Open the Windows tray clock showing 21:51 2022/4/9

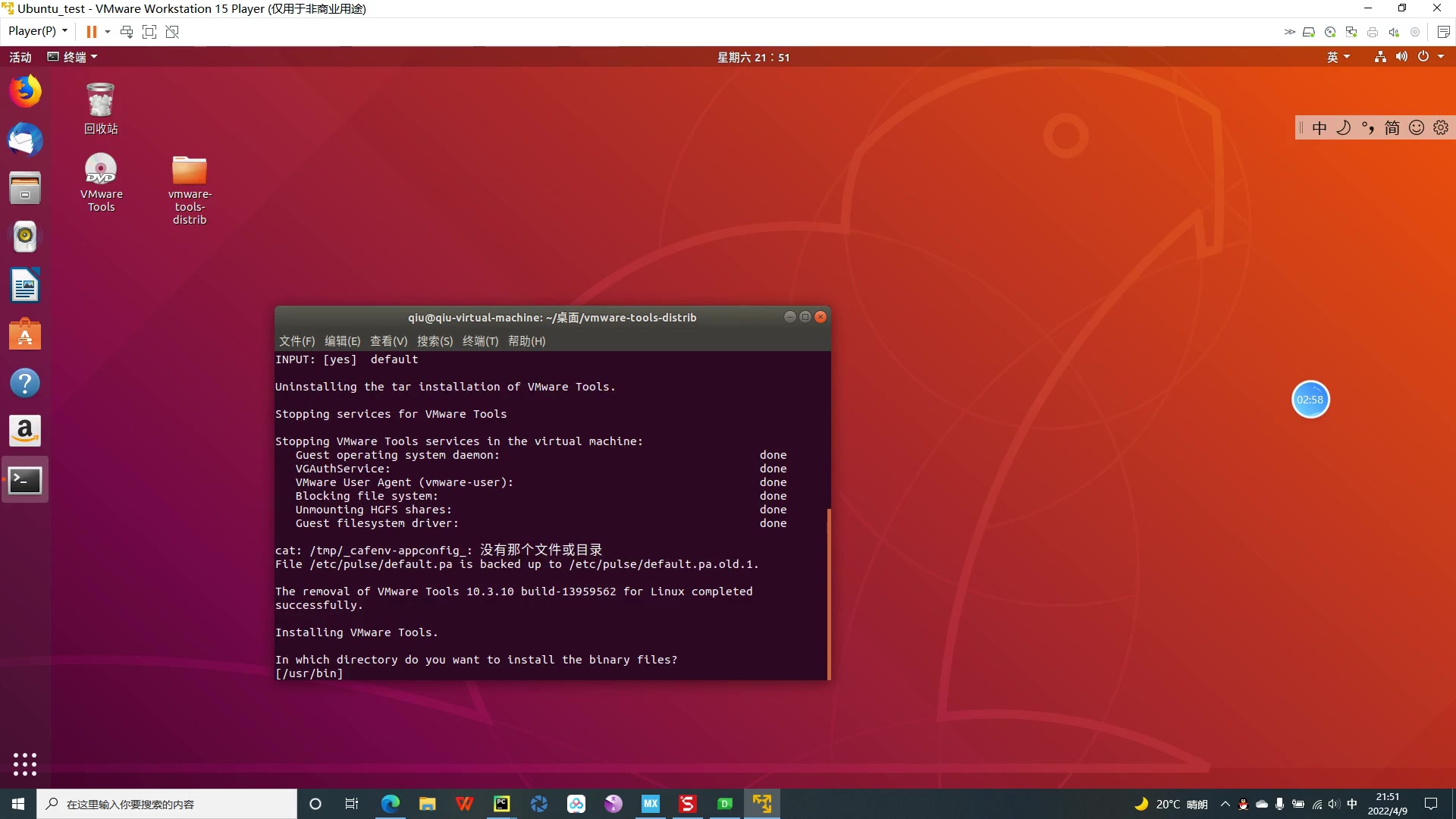(1388, 804)
